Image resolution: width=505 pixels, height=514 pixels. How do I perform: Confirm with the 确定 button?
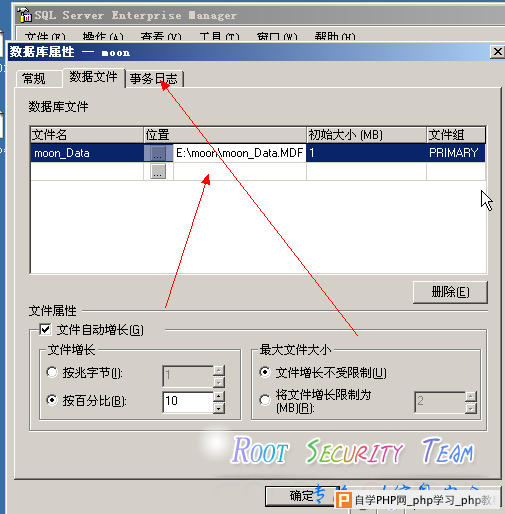(301, 496)
